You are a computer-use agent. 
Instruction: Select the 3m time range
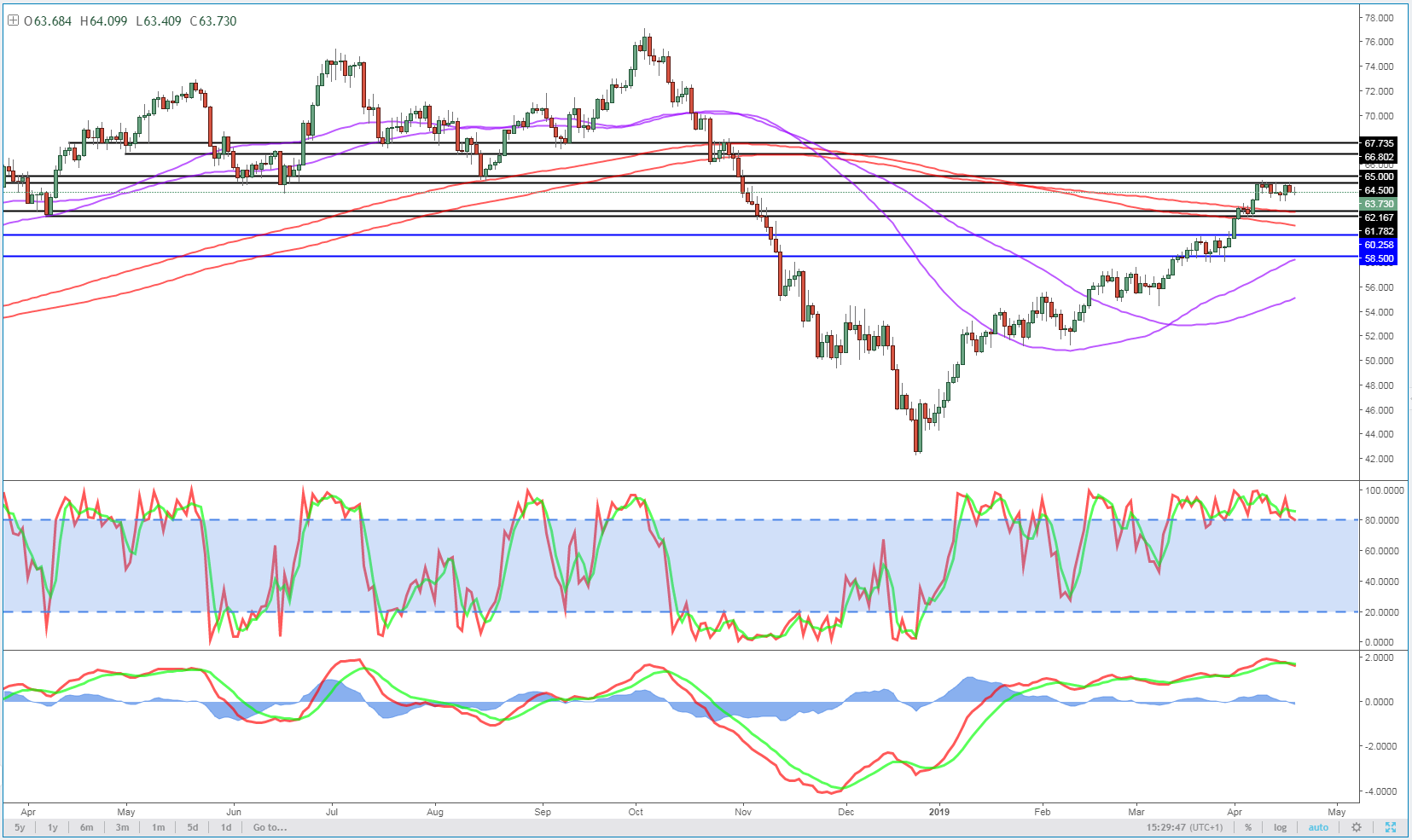point(123,827)
